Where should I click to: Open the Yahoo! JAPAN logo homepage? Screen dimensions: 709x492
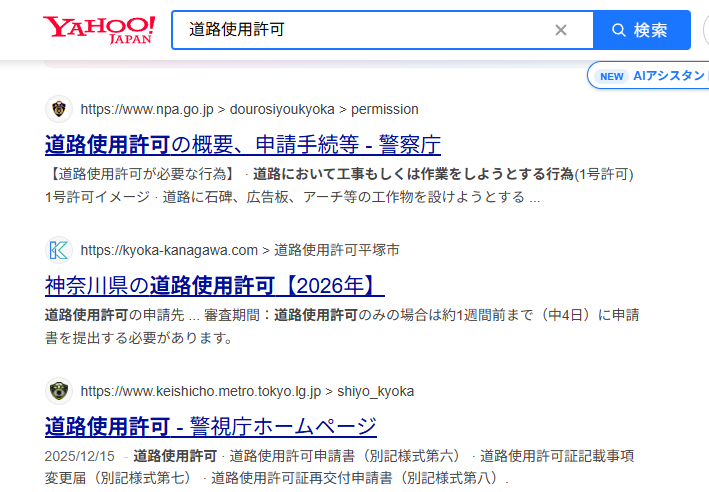[x=99, y=30]
